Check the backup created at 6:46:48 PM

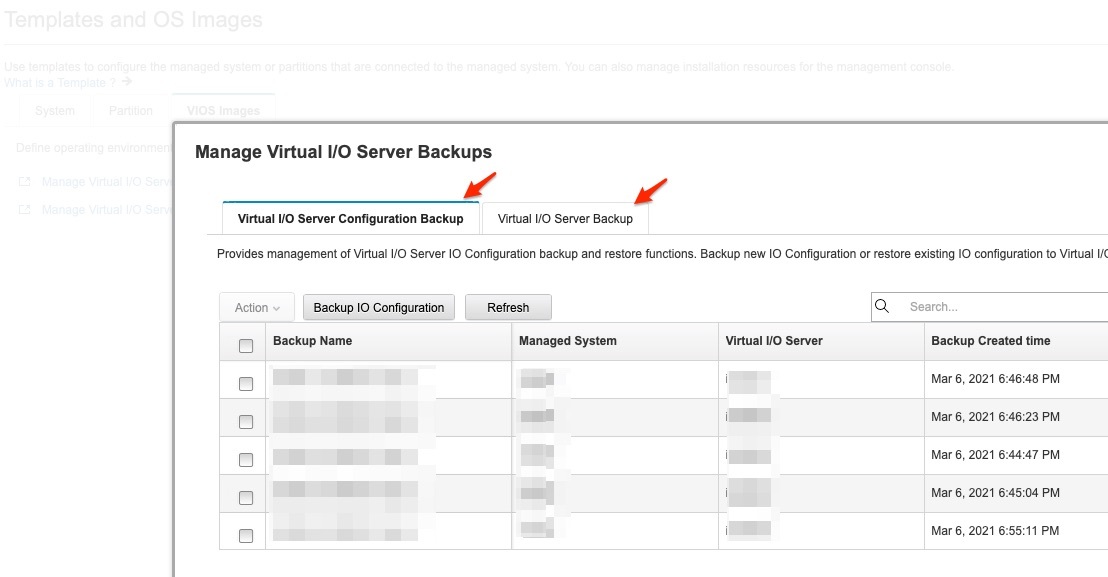coord(246,384)
